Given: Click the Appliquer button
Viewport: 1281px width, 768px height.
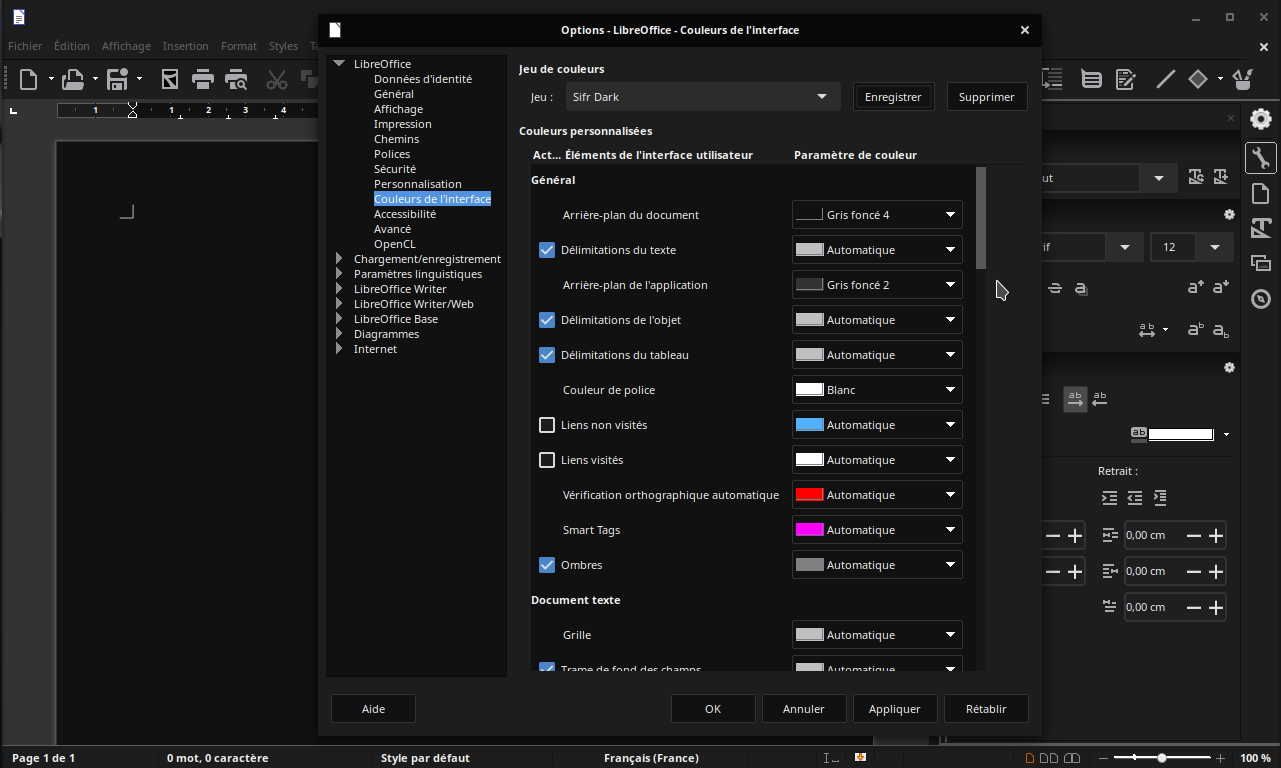Looking at the screenshot, I should [895, 709].
